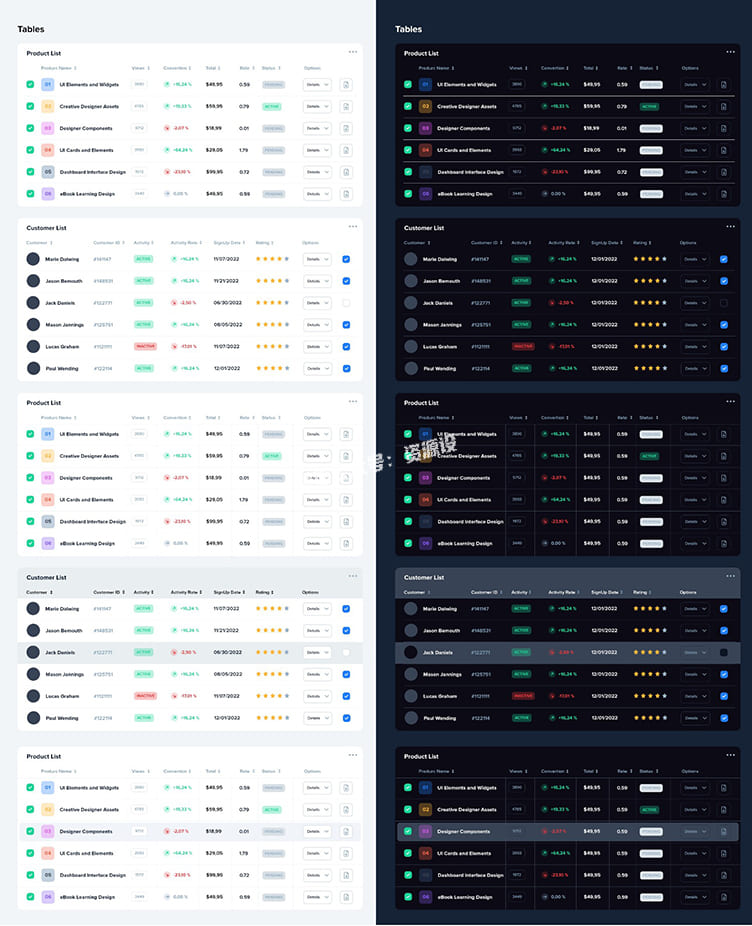Click Jason Bemouth's star rating in top light Customer List
The image size is (752, 926).
pyautogui.click(x=272, y=281)
